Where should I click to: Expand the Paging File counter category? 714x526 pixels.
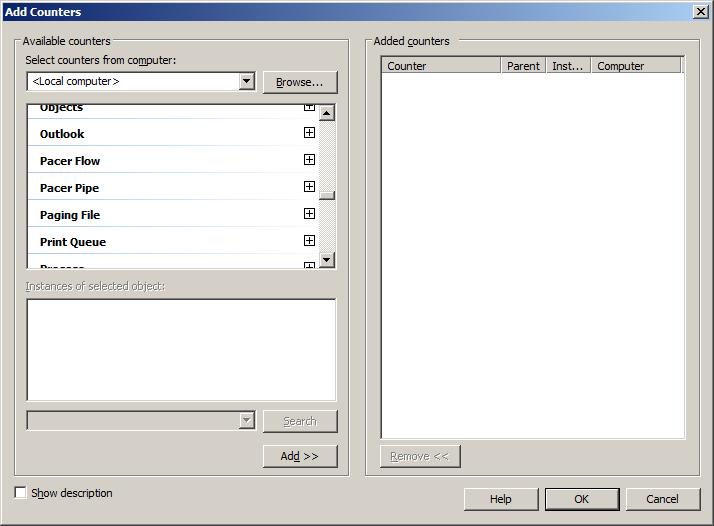point(309,214)
